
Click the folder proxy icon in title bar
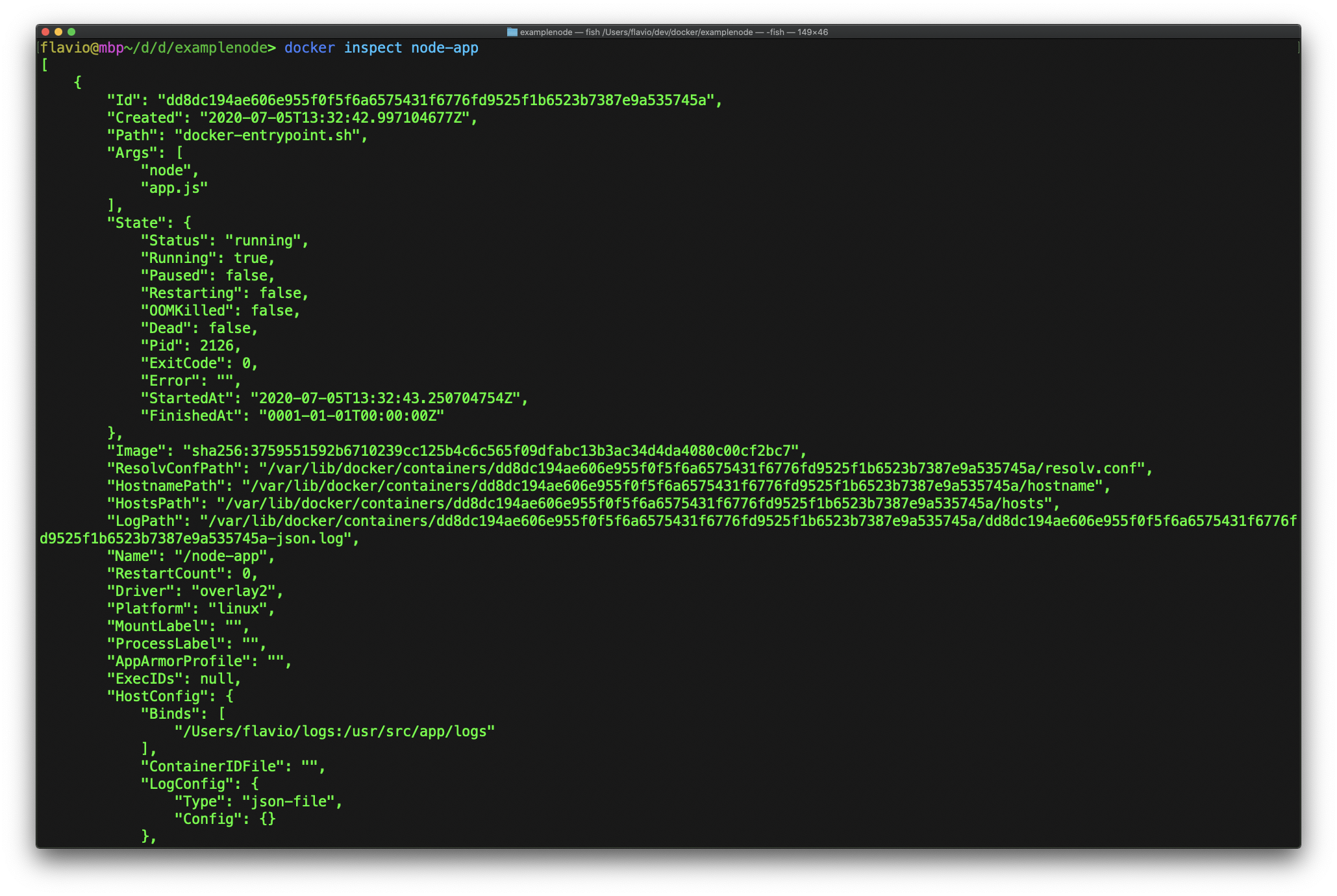pyautogui.click(x=512, y=32)
